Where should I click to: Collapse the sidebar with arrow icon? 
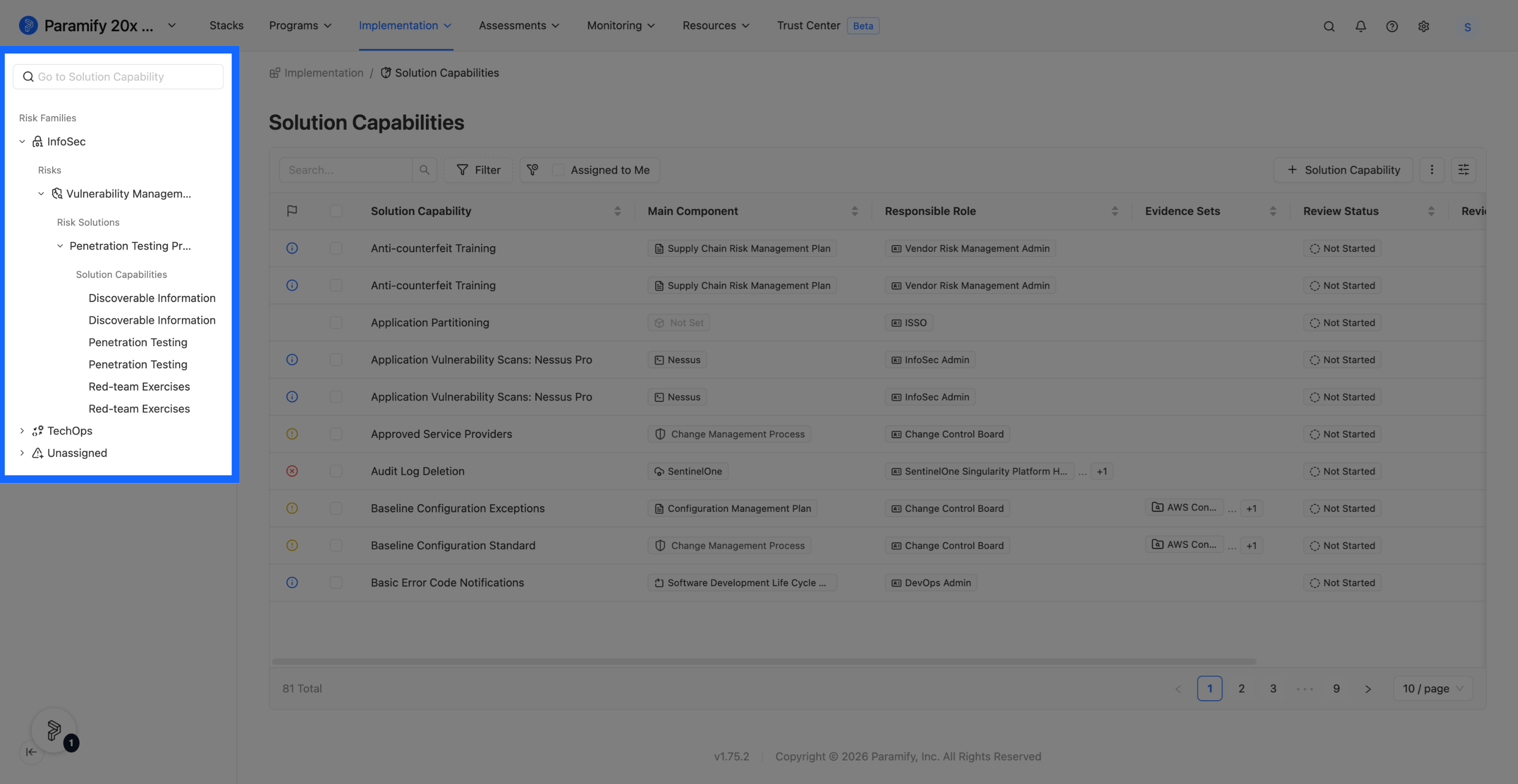pyautogui.click(x=31, y=752)
